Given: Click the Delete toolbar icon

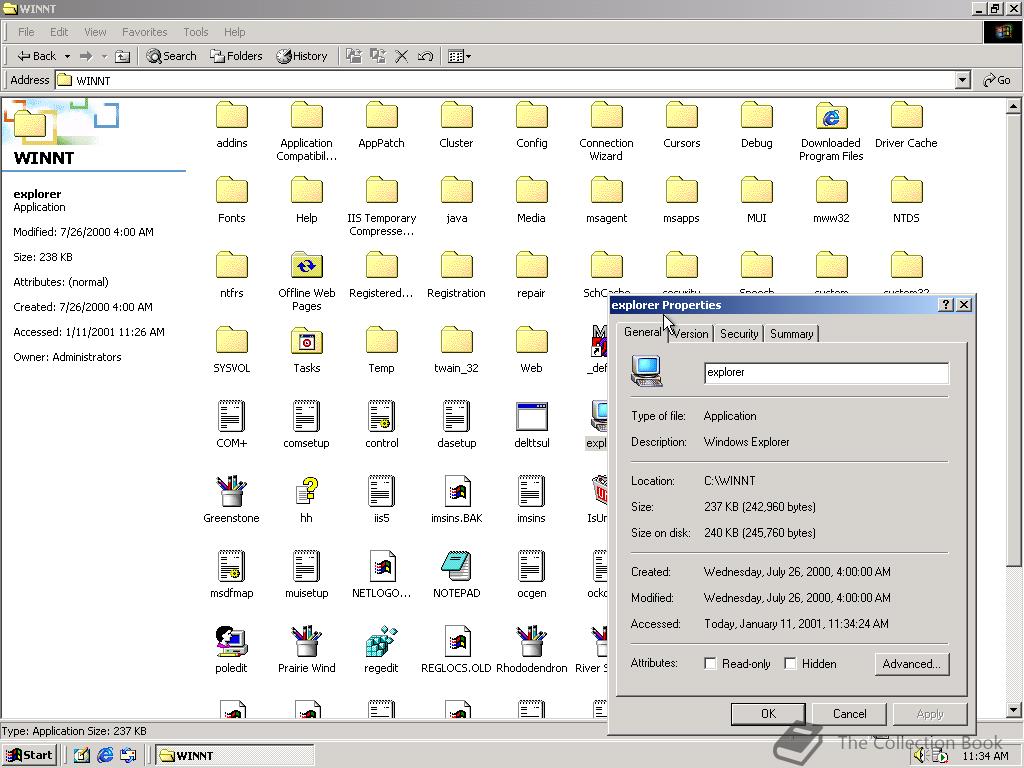Looking at the screenshot, I should (x=402, y=56).
